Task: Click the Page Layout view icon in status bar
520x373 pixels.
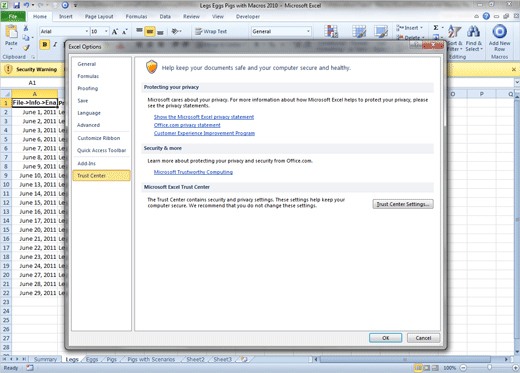Action: pos(426,368)
